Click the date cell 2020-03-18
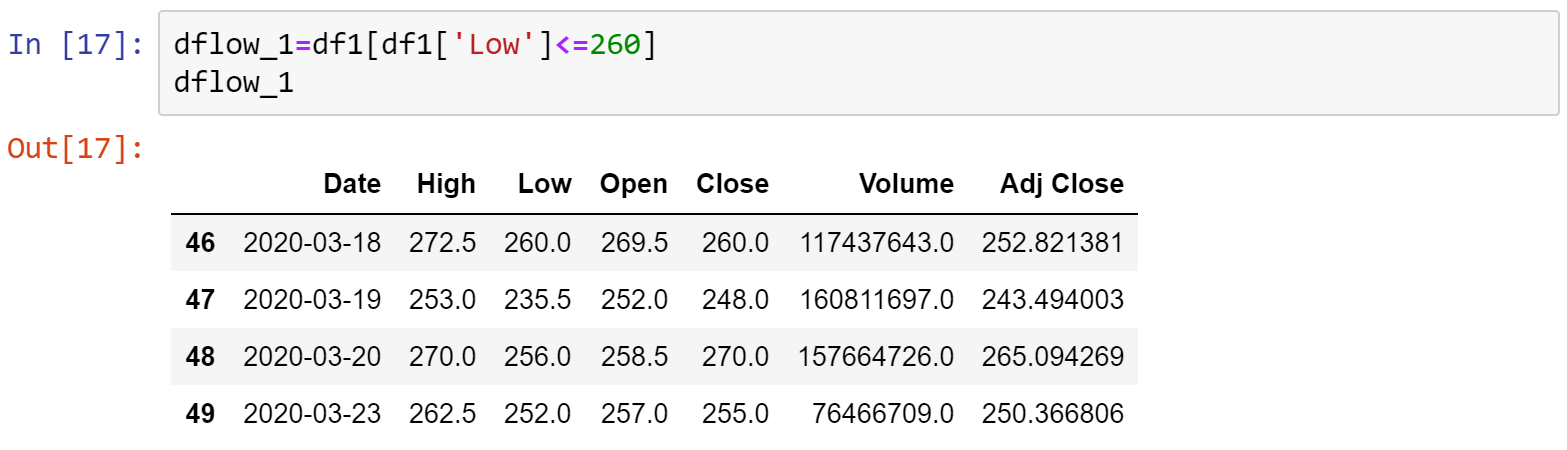Image resolution: width=1567 pixels, height=450 pixels. 312,242
